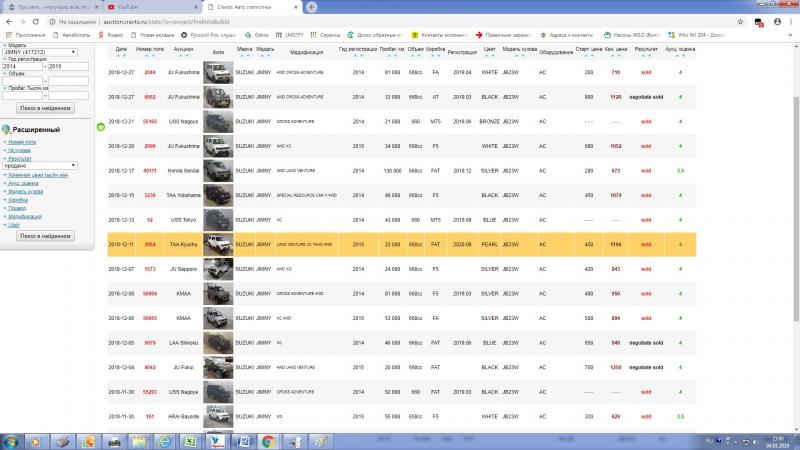800x450 pixels.
Task: Sort by the Дата column arrows
Action: click(121, 55)
